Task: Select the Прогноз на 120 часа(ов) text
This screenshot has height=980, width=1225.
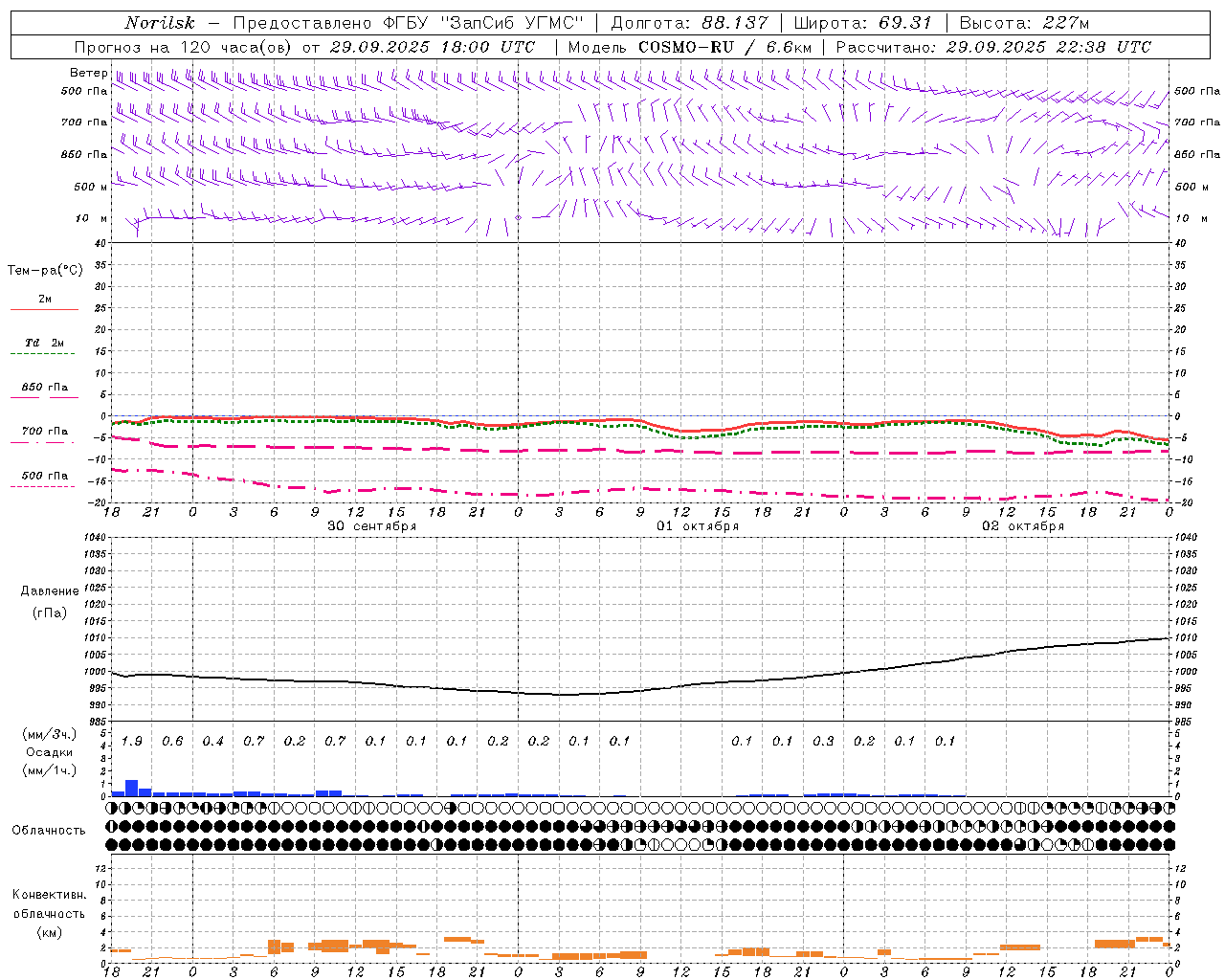Action: click(184, 47)
